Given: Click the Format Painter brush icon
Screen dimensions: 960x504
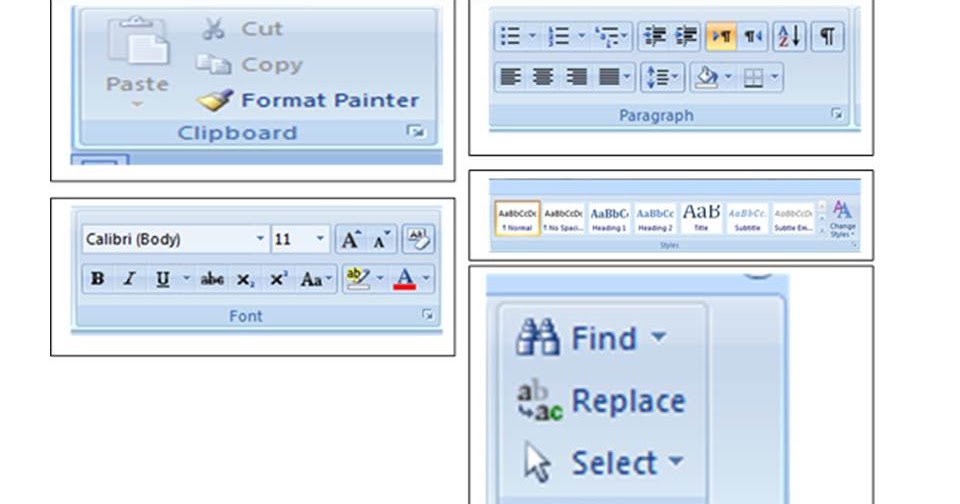Looking at the screenshot, I should click(215, 100).
